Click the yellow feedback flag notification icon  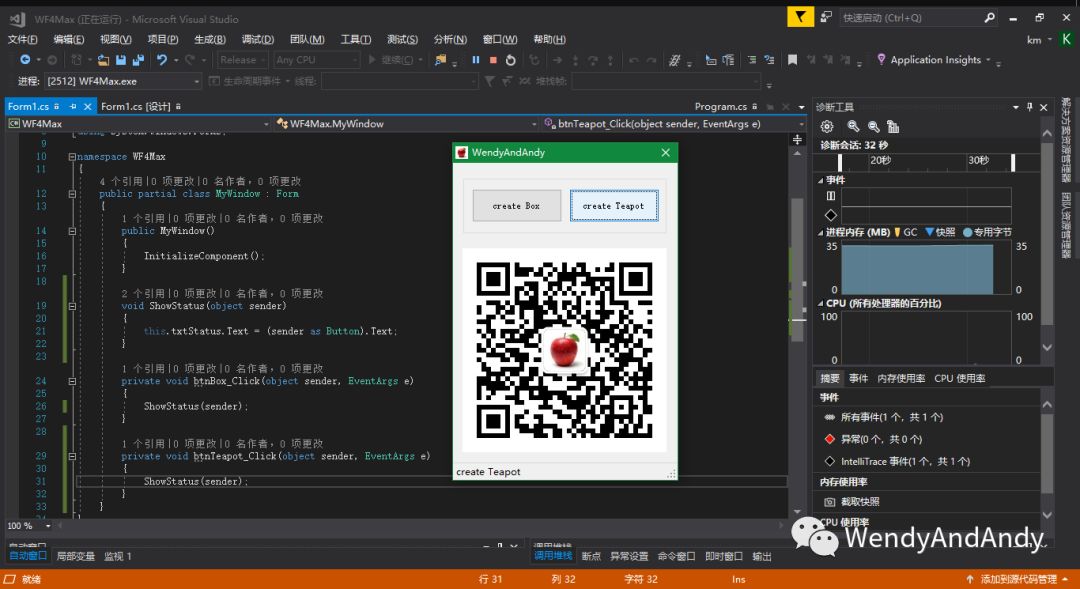coord(800,17)
